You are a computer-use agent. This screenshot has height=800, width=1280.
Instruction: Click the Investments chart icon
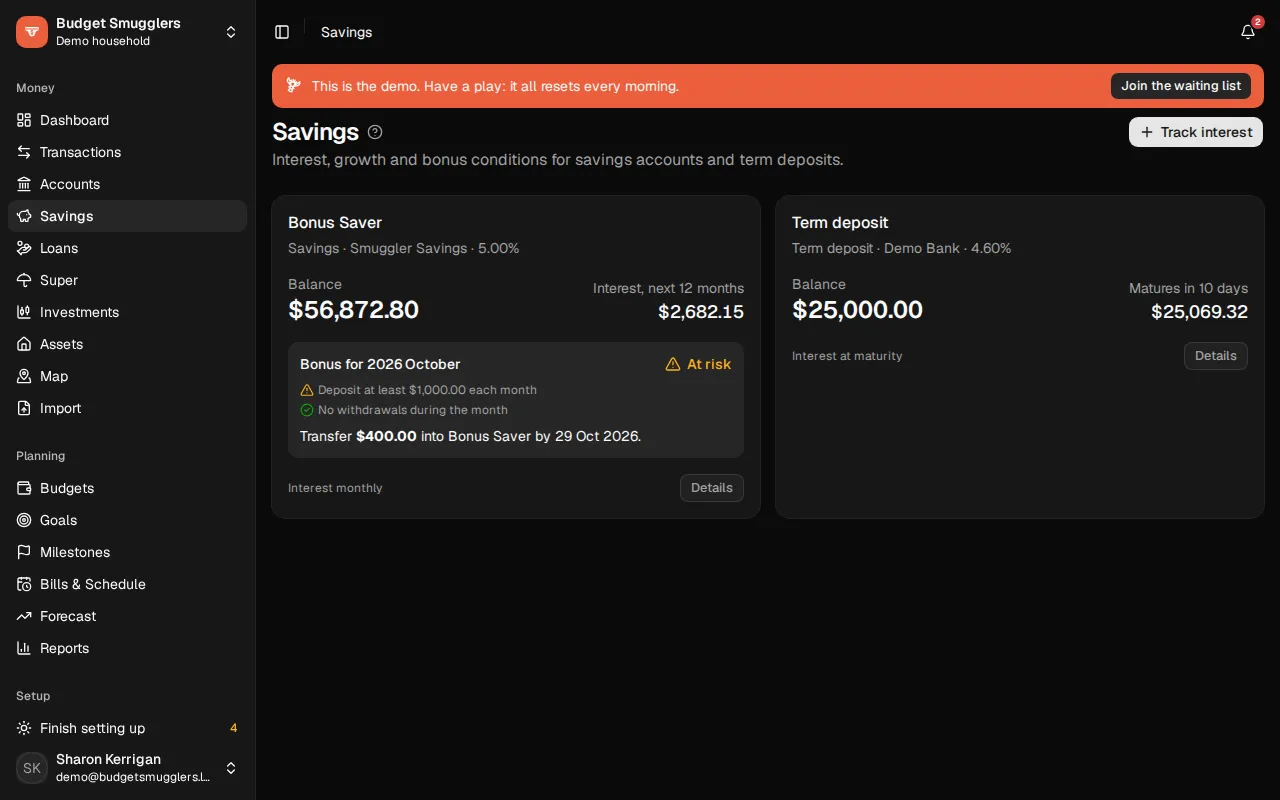coord(24,312)
